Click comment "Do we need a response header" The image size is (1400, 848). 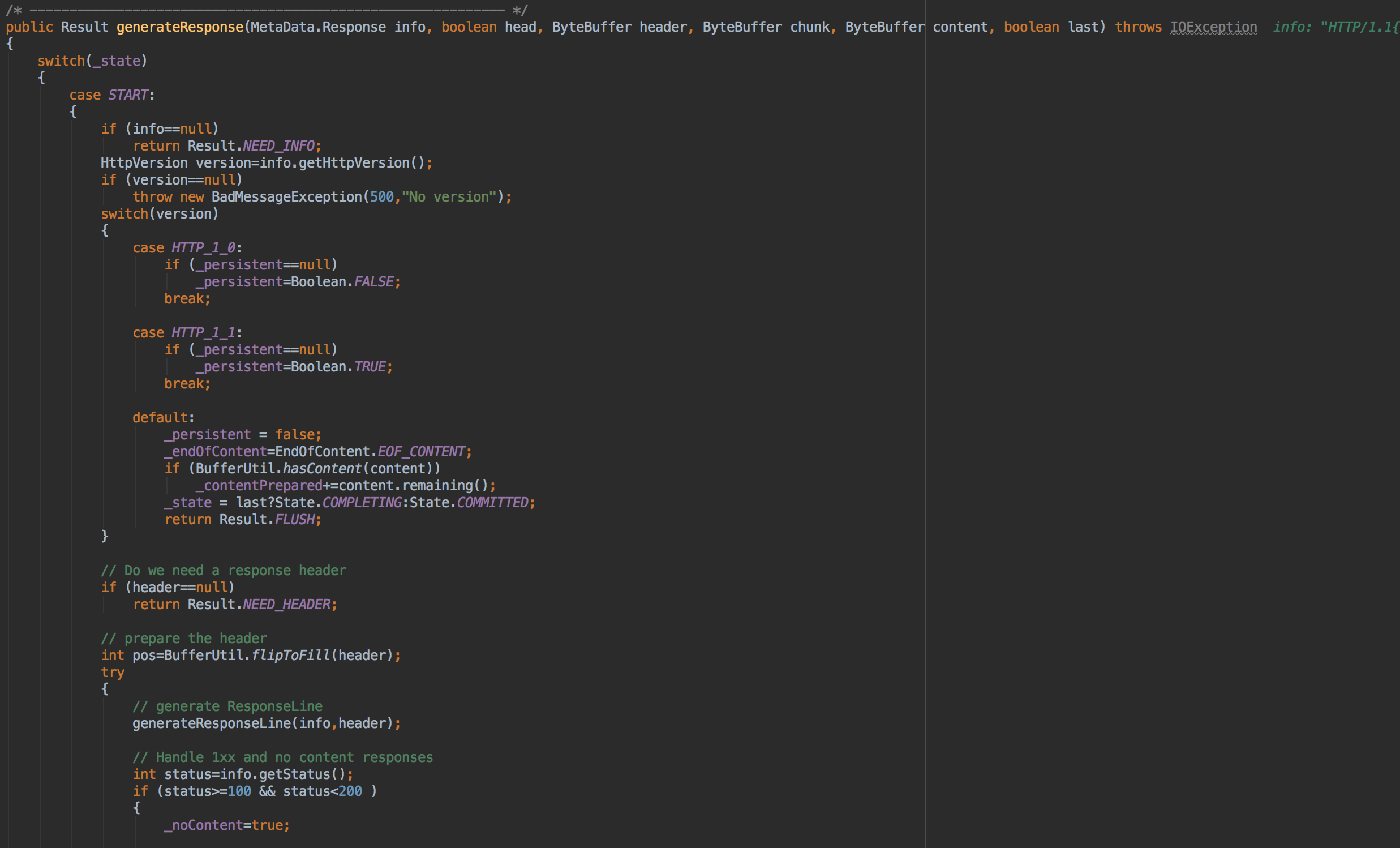click(x=224, y=571)
